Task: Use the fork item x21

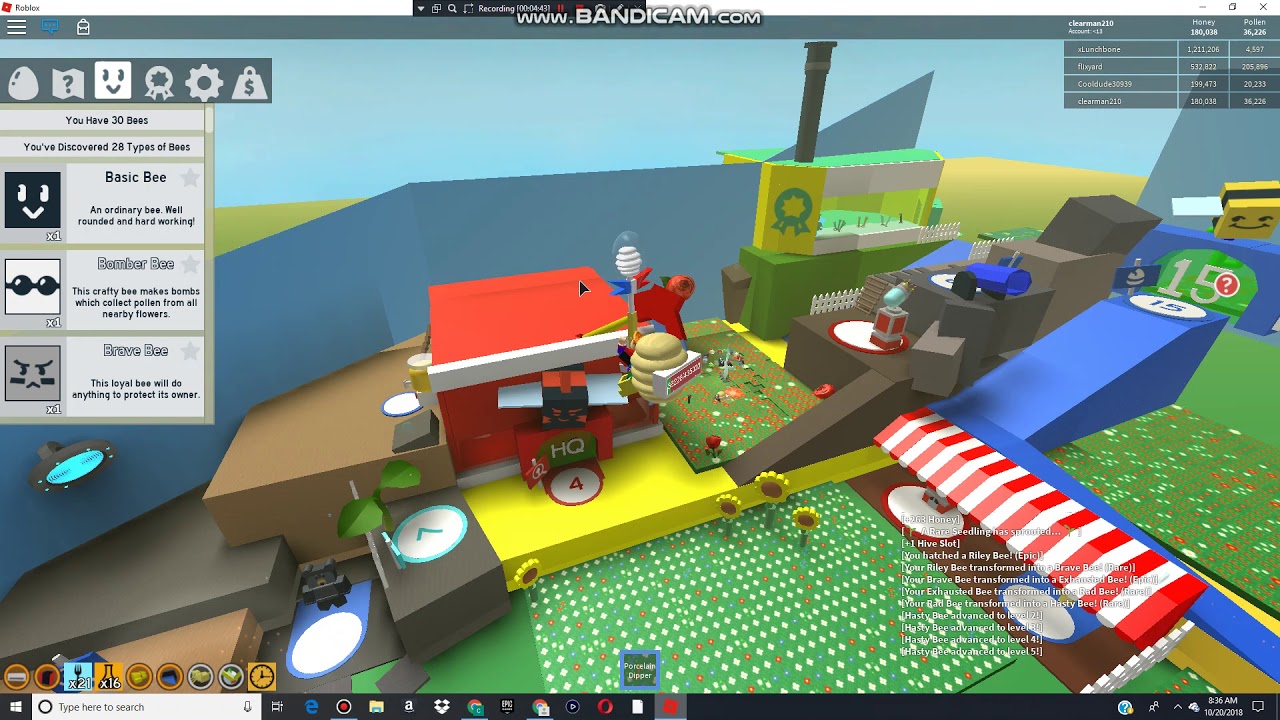Action: [78, 677]
